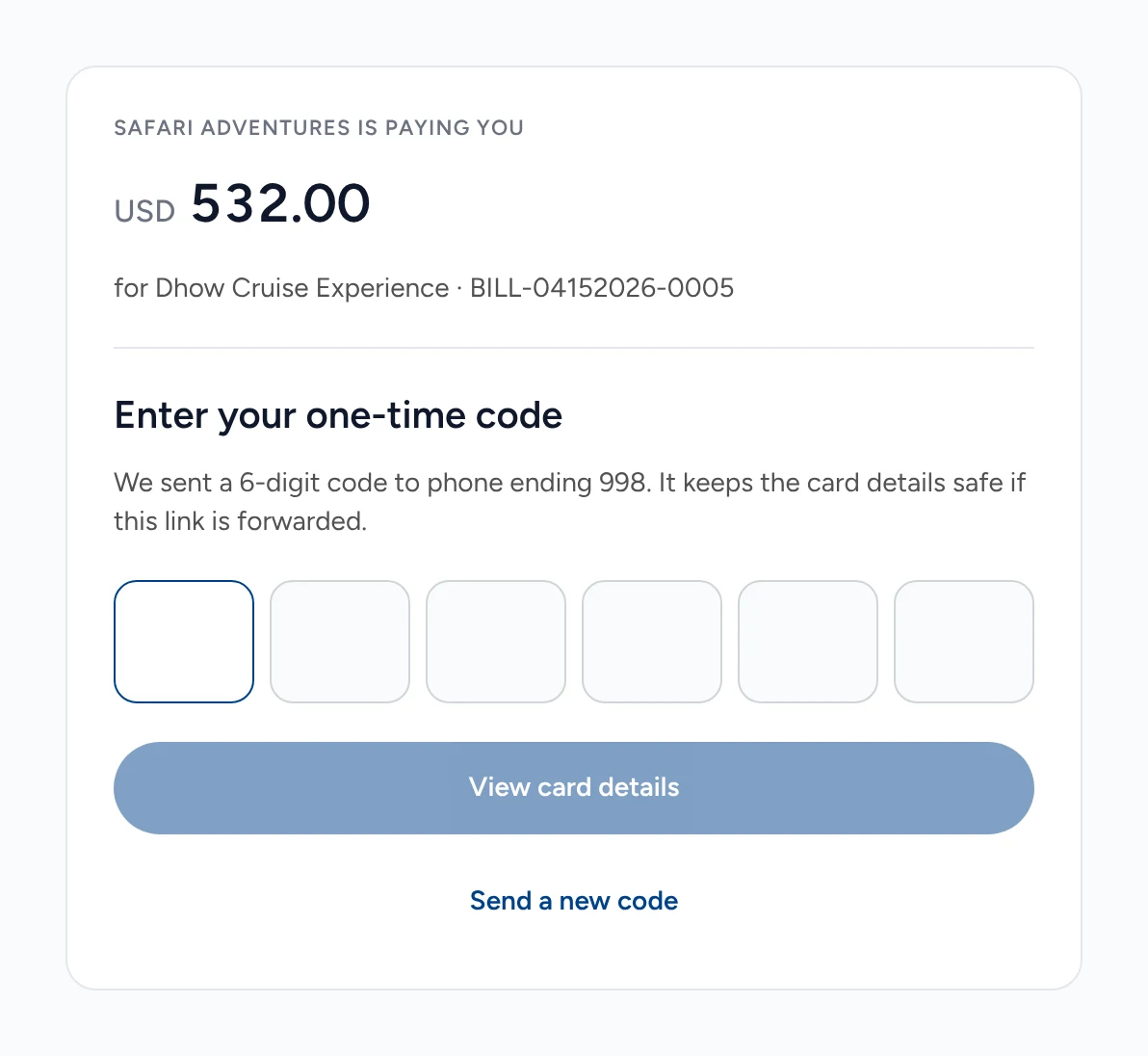Click the 'We sent a' opening words
The image size is (1148, 1056).
172,483
